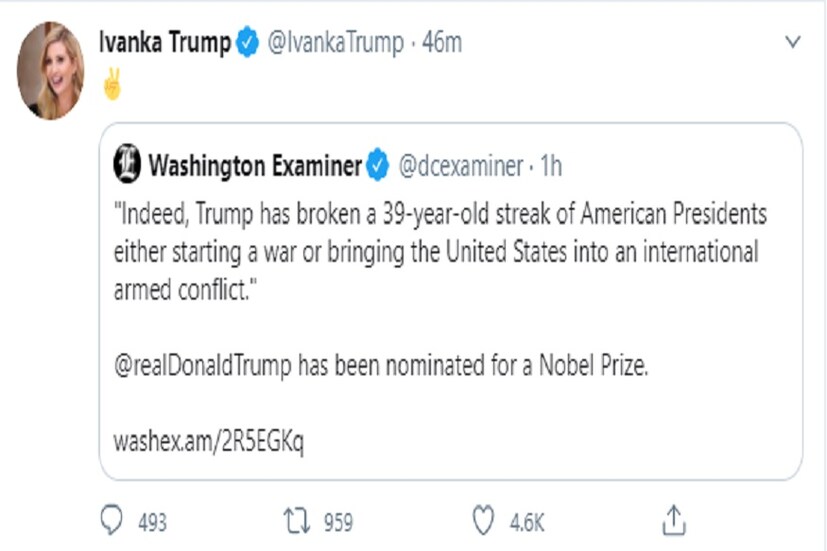The image size is (827, 551).
Task: Click the @dcexaminer handle
Action: click(459, 166)
